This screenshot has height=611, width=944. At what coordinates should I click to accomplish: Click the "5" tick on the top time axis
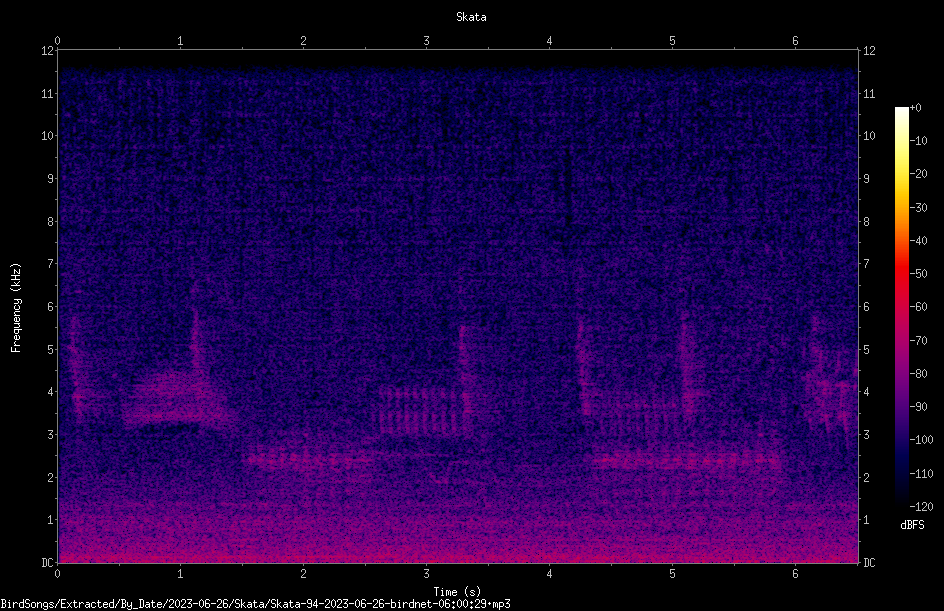(x=672, y=41)
